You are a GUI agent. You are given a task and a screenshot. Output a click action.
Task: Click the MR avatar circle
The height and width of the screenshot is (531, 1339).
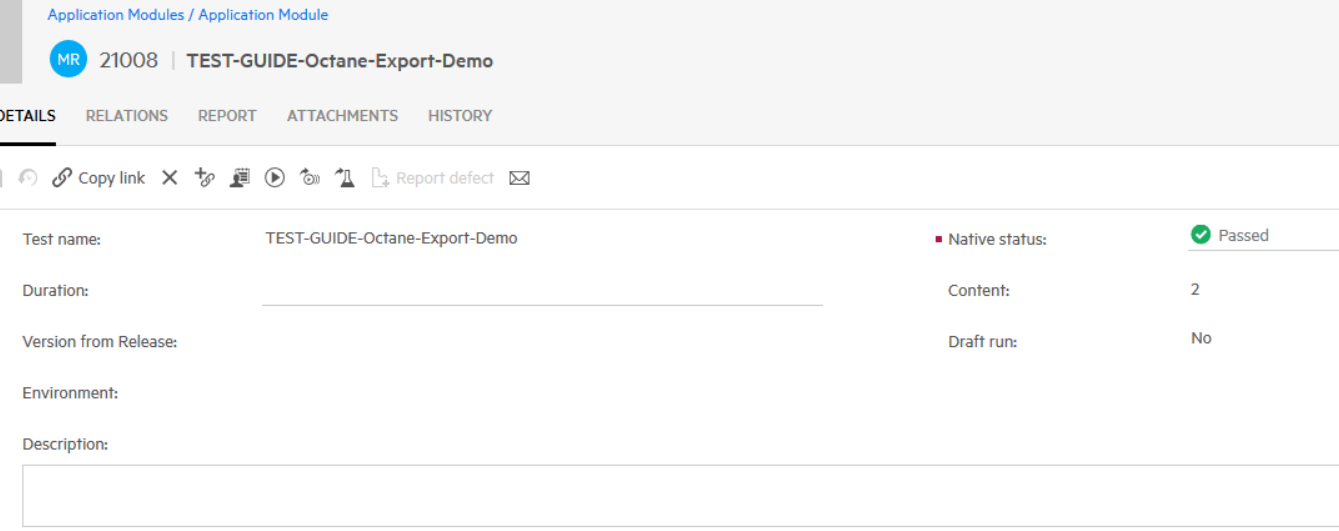click(x=68, y=60)
